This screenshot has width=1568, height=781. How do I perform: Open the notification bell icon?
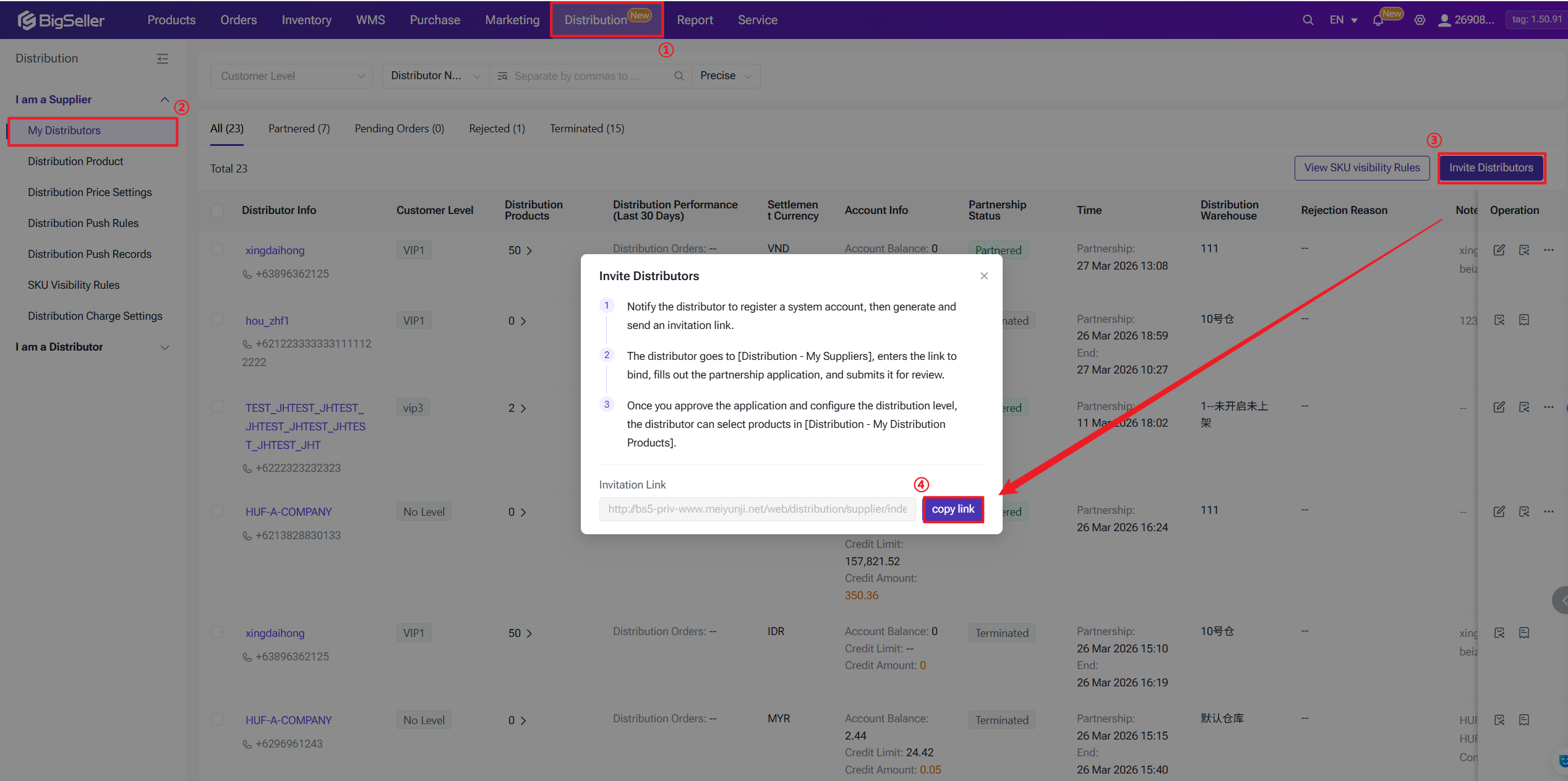click(x=1377, y=20)
